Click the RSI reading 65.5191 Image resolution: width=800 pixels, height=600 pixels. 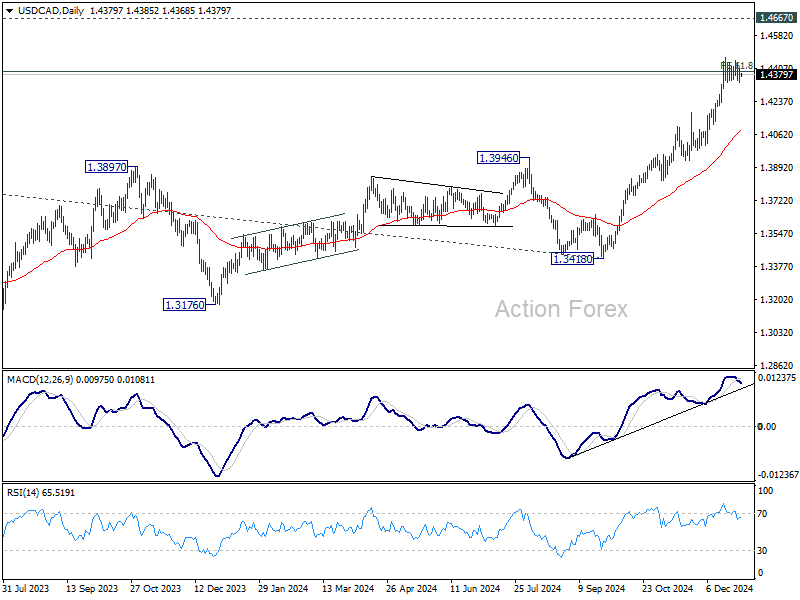click(58, 493)
